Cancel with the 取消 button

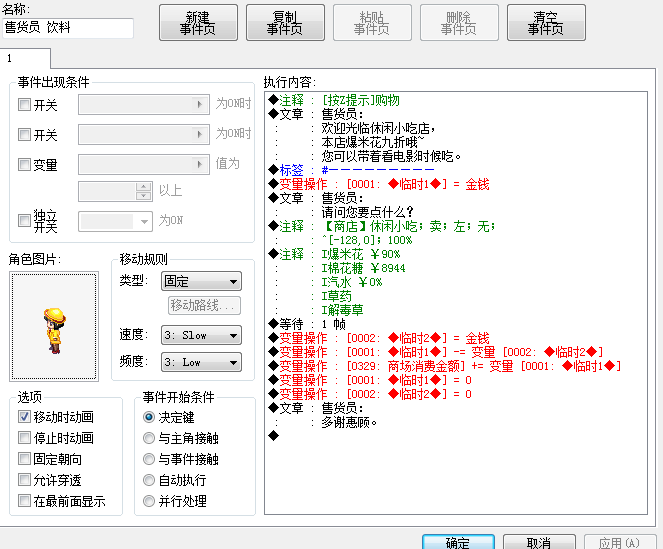(x=539, y=542)
